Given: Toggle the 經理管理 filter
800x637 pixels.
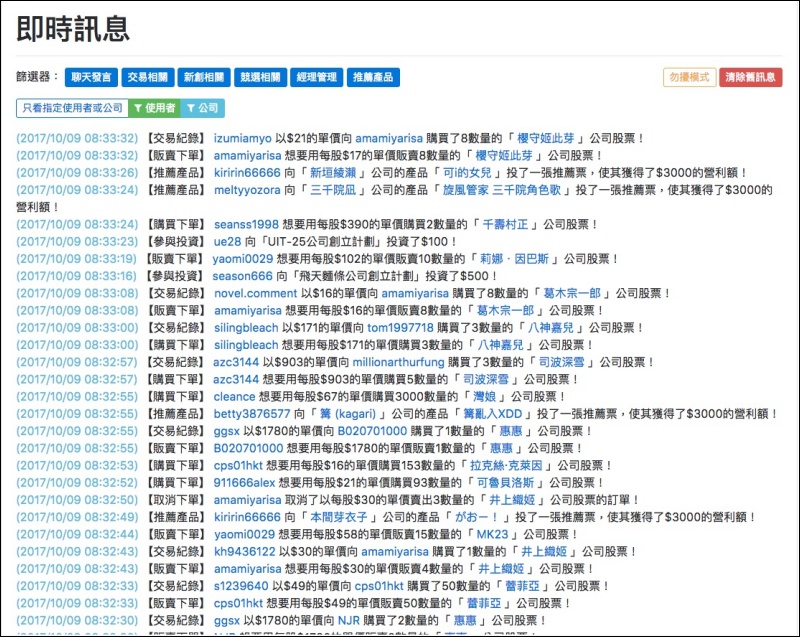Looking at the screenshot, I should point(316,77).
